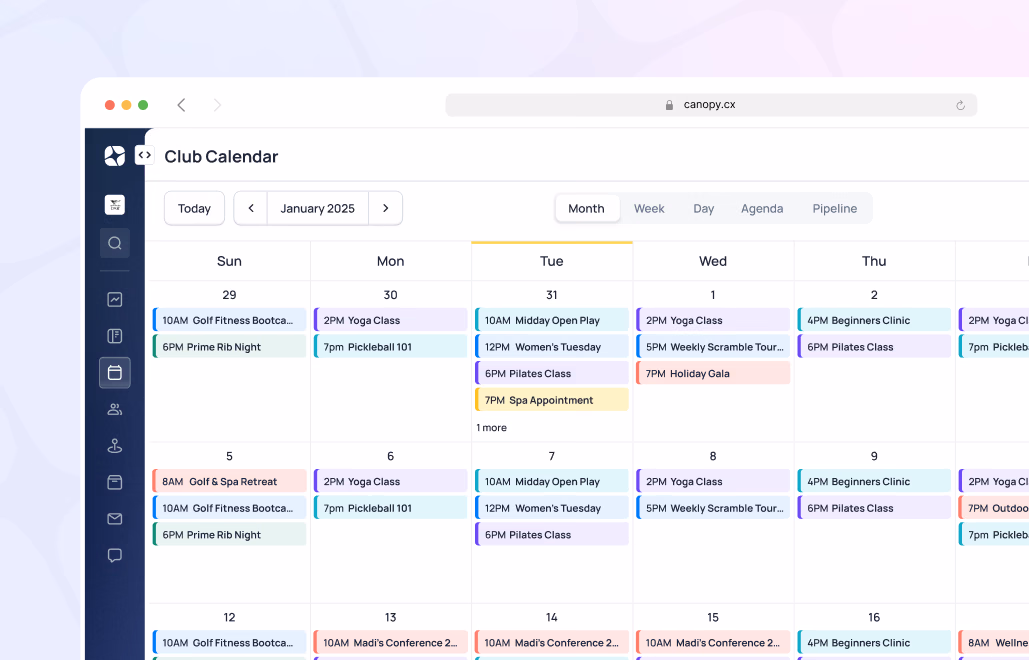This screenshot has height=660, width=1029.
Task: Open the location pin icon in sidebar
Action: click(115, 446)
